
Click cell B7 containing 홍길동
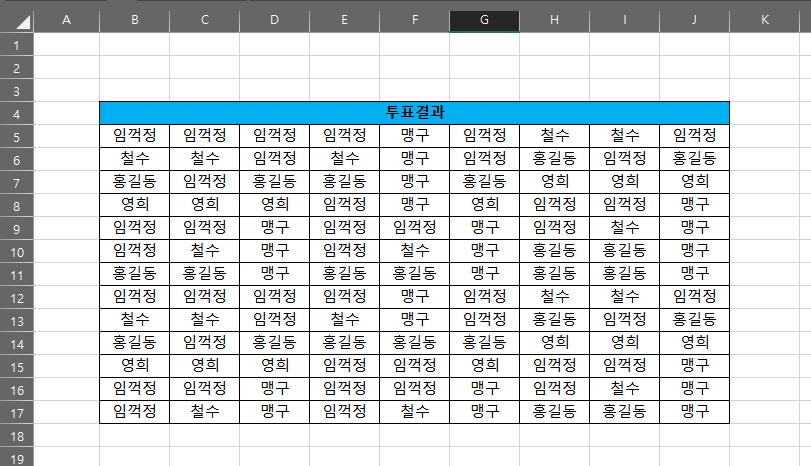point(134,182)
